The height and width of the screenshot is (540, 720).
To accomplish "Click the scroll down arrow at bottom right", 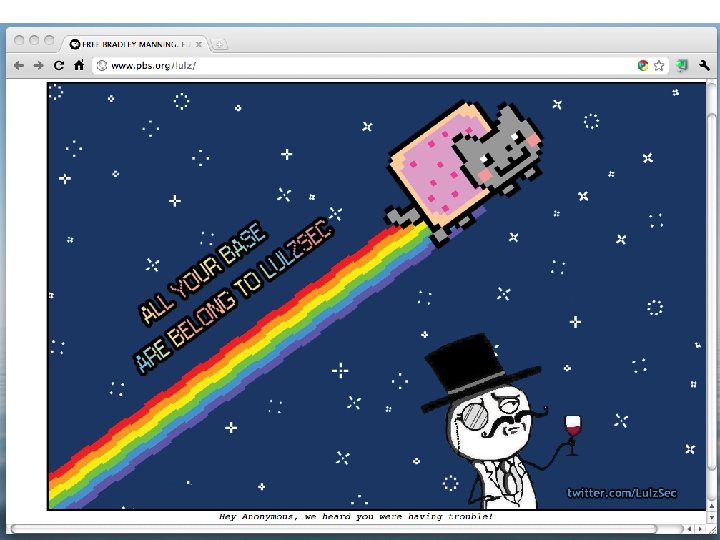I will [x=711, y=518].
